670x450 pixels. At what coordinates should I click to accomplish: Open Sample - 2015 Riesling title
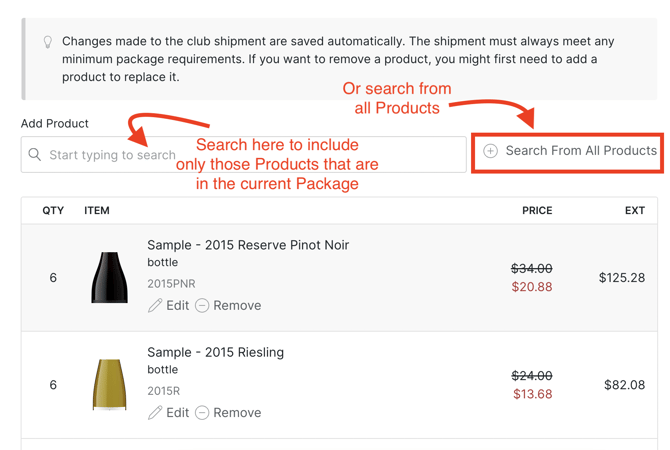tap(215, 352)
